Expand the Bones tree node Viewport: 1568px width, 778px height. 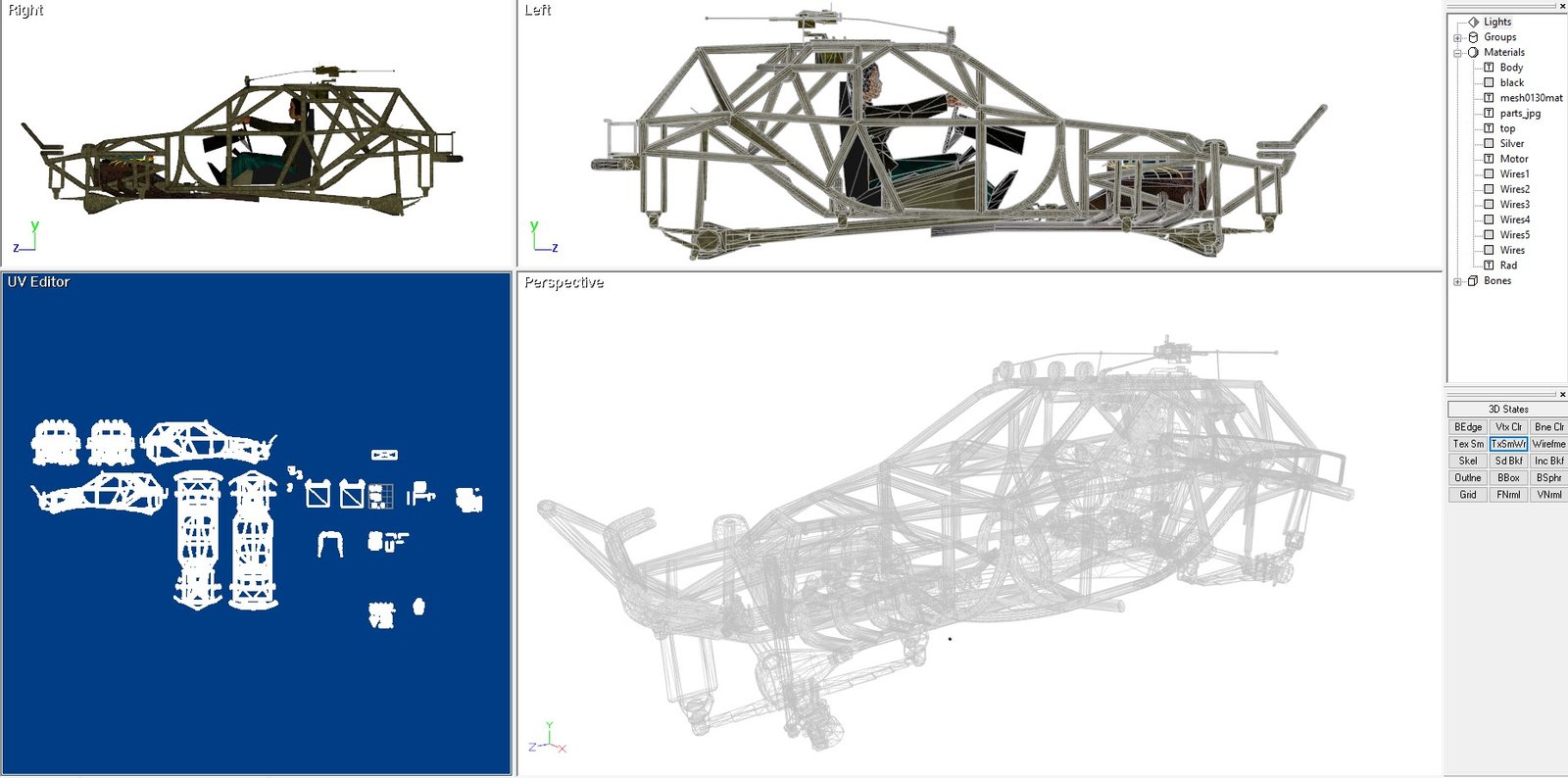(x=1457, y=281)
